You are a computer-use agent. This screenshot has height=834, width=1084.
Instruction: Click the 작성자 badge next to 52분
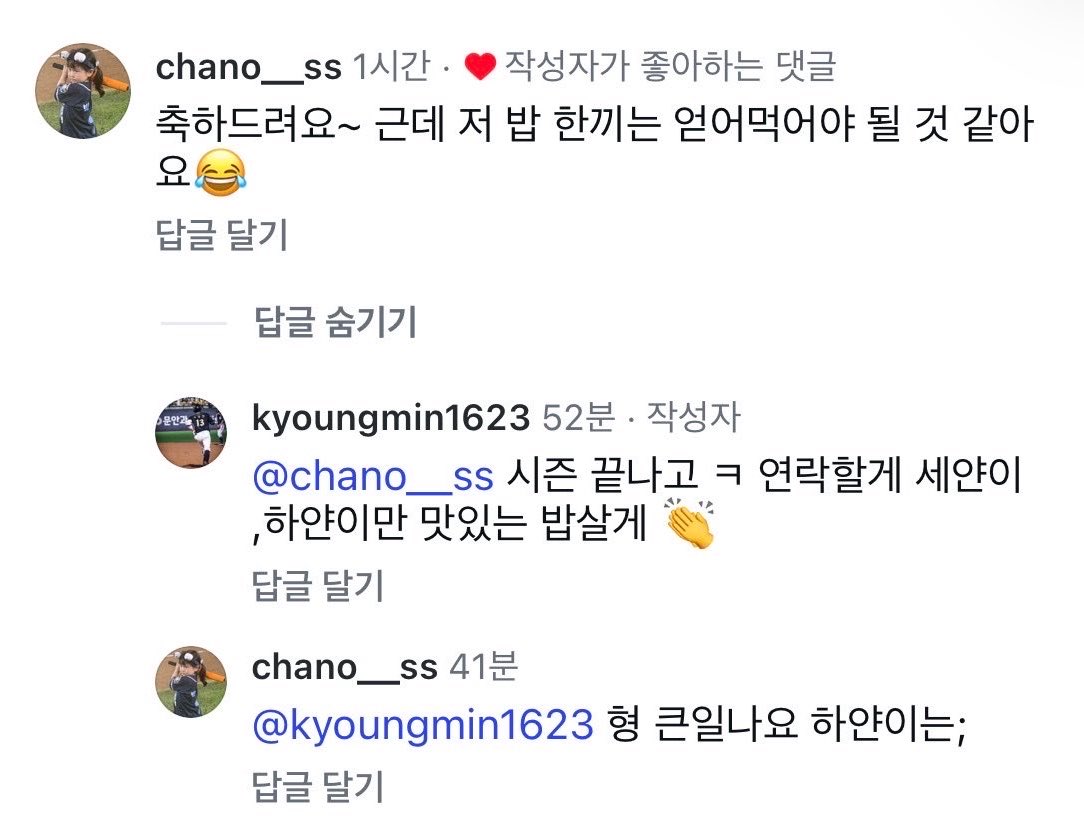(693, 418)
